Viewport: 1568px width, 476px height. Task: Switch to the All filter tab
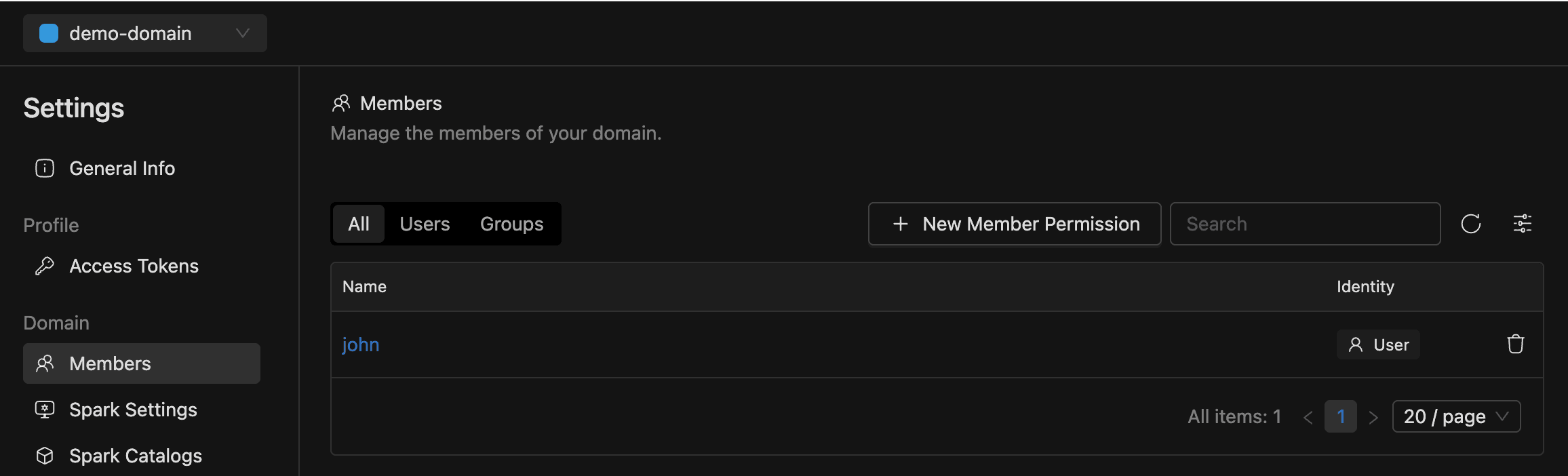(359, 224)
